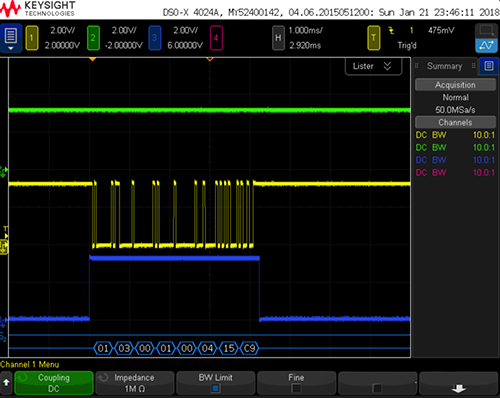Image resolution: width=500 pixels, height=398 pixels.
Task: Go back with the up arrow softkey
Action: (6, 383)
